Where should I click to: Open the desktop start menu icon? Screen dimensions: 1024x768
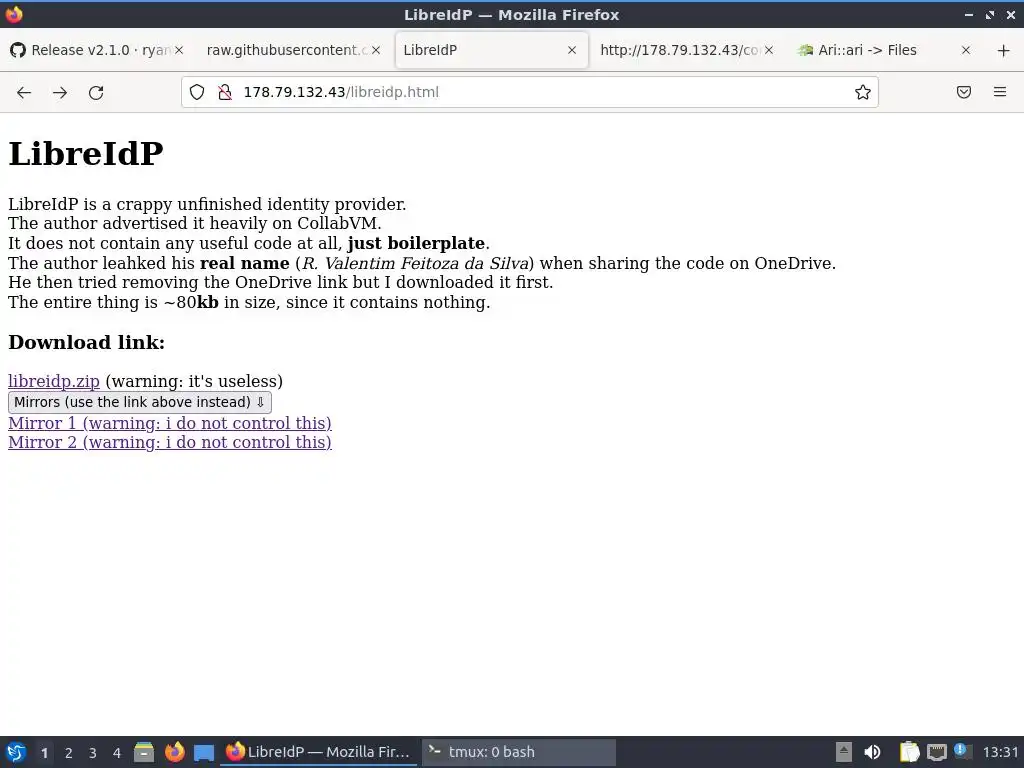(x=16, y=752)
